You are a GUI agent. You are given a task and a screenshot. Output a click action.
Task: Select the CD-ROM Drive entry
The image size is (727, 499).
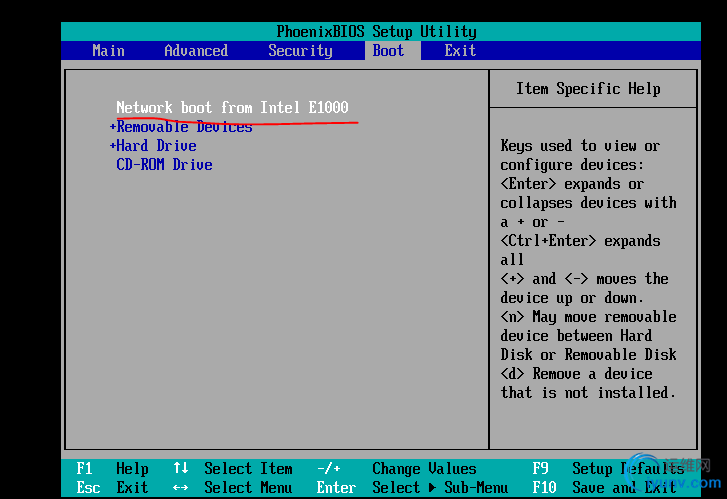165,165
